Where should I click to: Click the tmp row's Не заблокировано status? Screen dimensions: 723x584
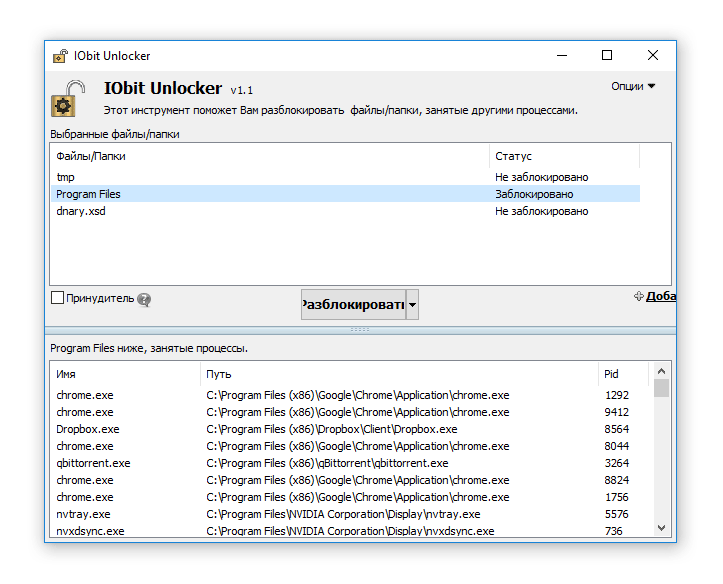[541, 177]
